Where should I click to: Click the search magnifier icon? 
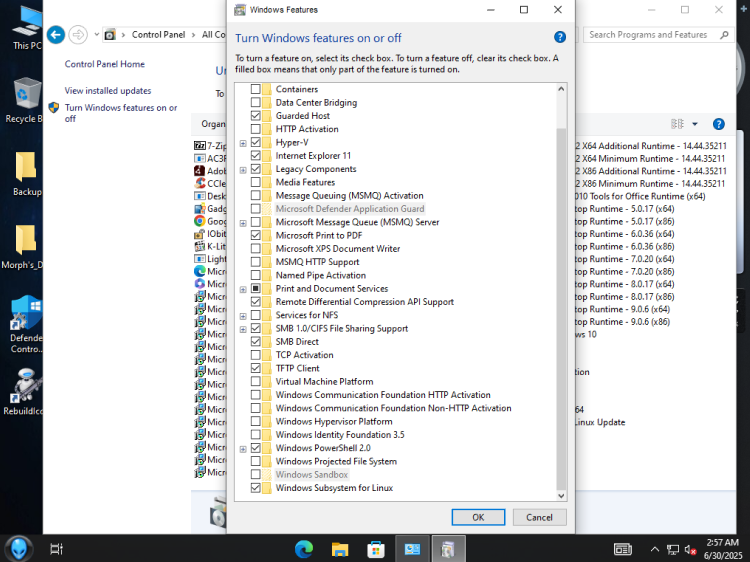pos(724,35)
